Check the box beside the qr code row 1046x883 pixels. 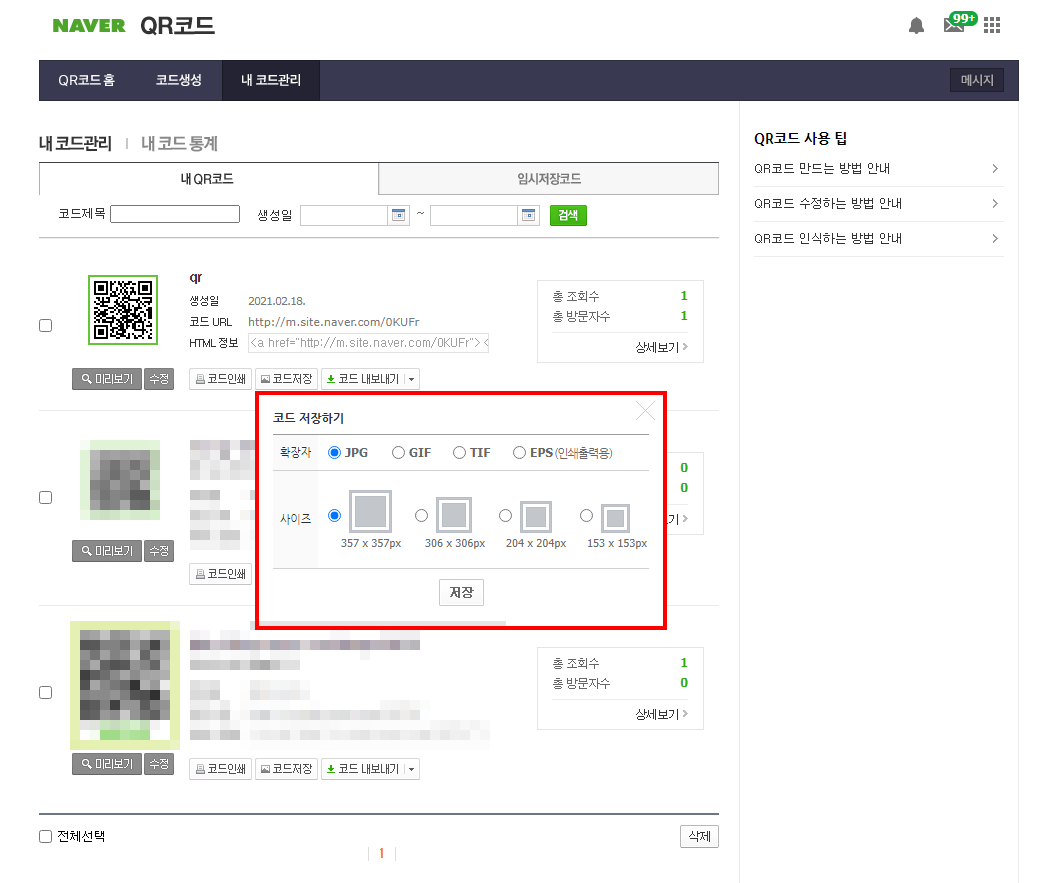tap(45, 325)
